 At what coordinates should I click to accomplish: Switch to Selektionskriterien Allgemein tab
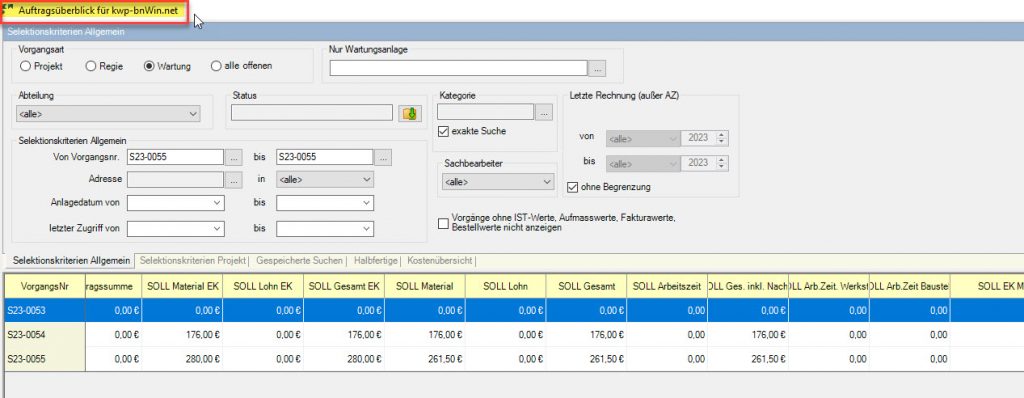click(72, 261)
